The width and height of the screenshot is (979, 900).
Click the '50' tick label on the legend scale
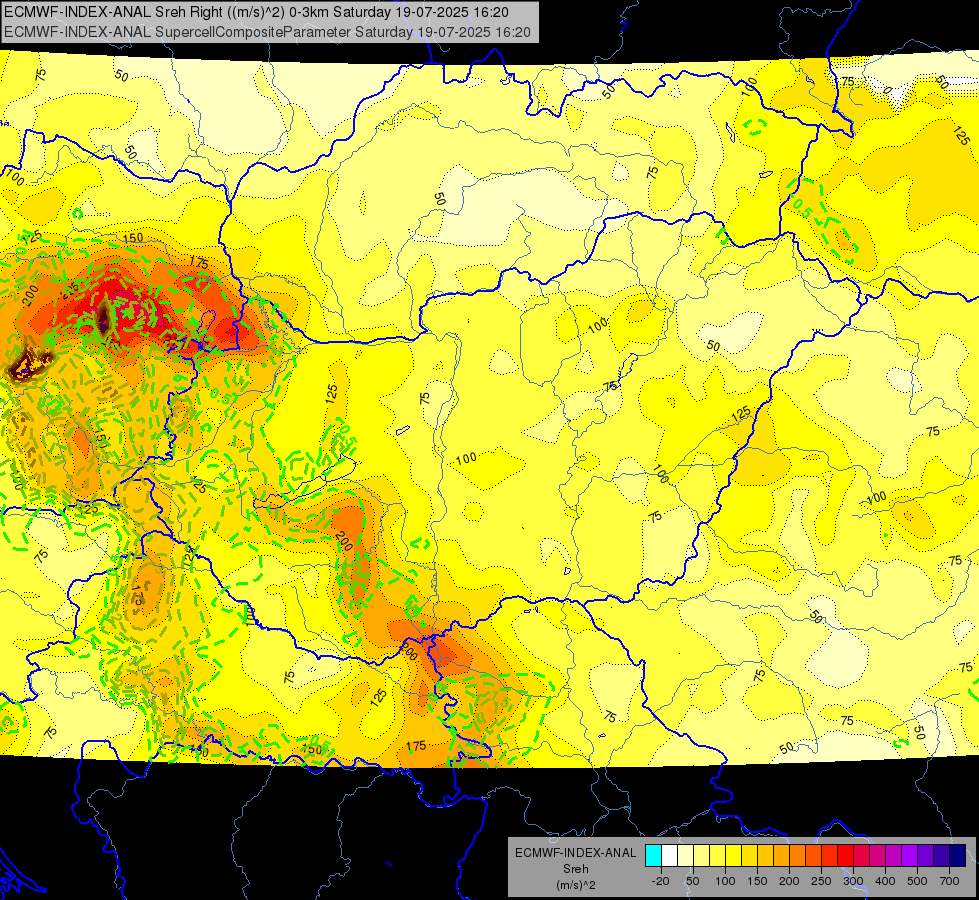(x=693, y=881)
